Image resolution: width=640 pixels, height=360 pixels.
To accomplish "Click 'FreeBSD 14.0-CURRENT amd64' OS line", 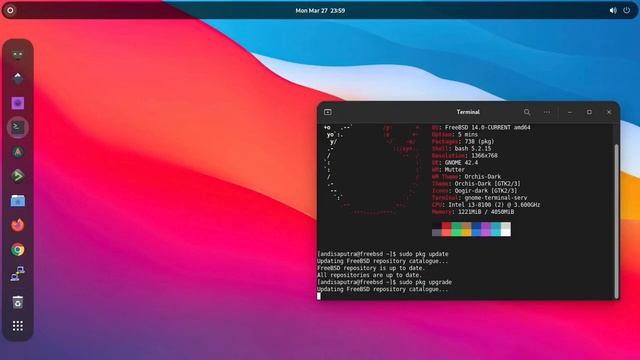I will coord(487,127).
